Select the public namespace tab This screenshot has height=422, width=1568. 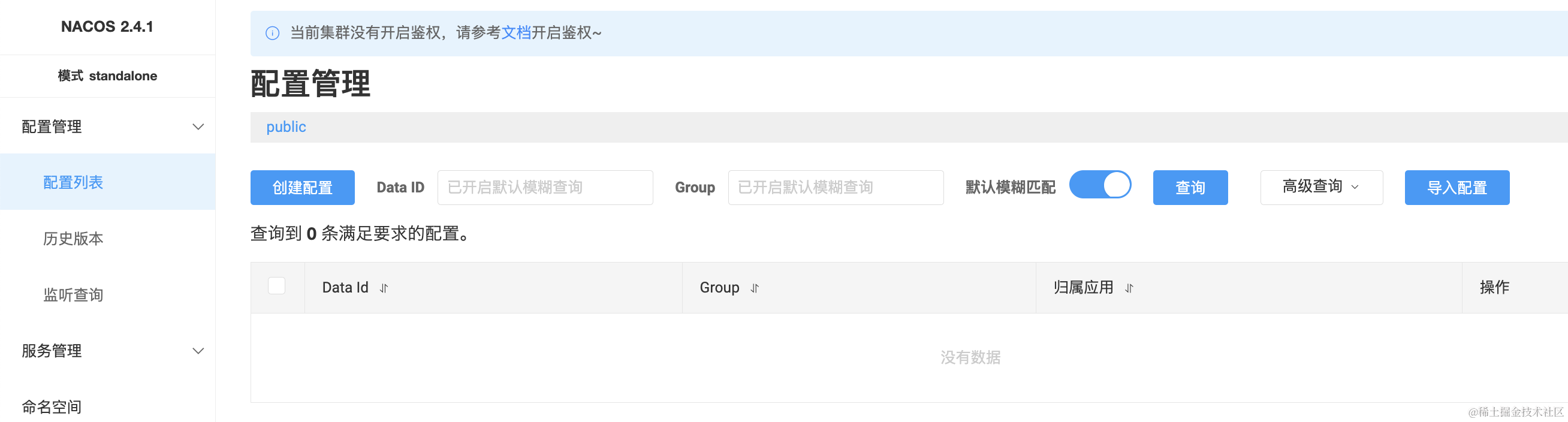pos(286,126)
